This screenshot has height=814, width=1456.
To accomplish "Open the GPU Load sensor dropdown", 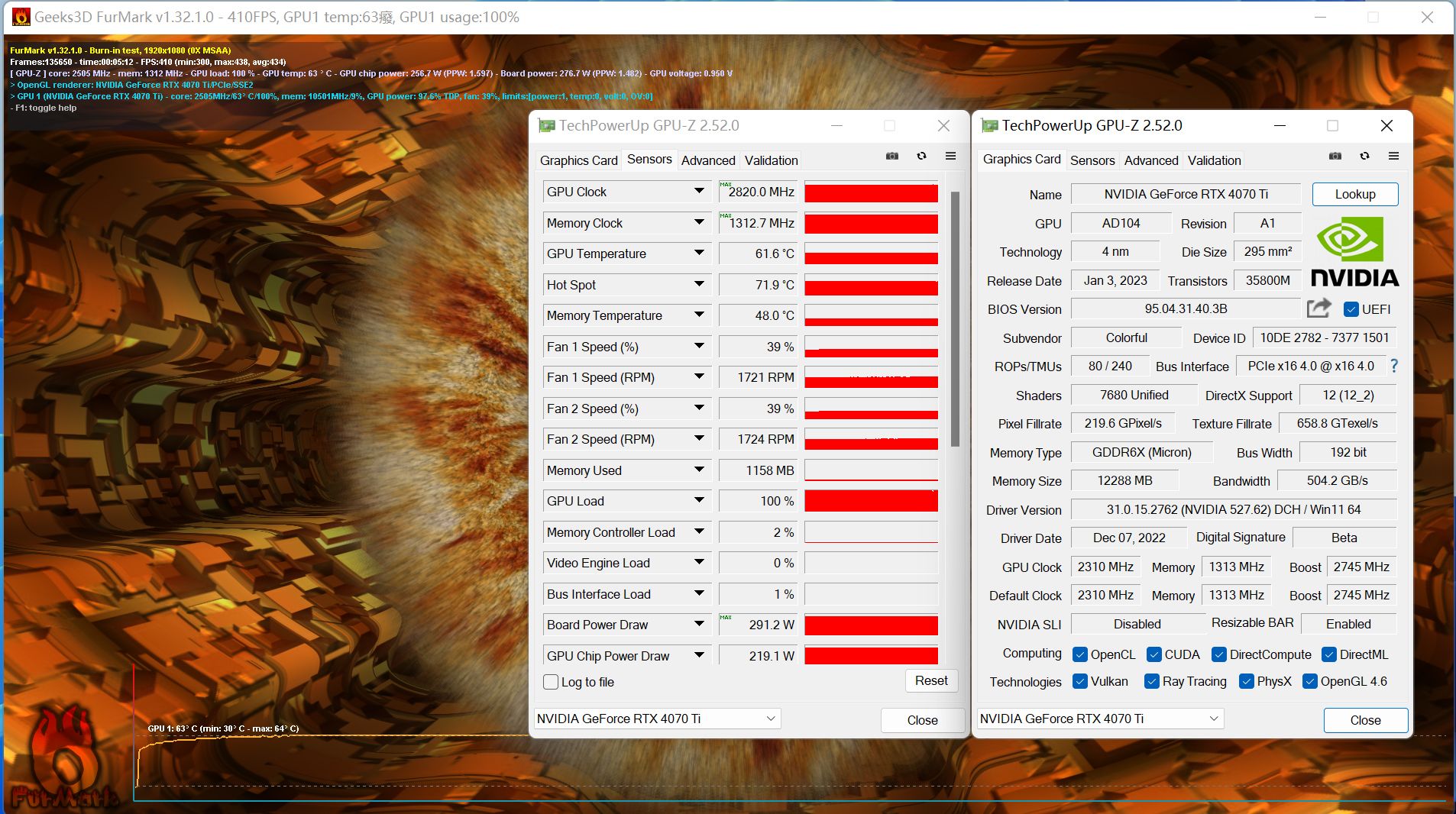I will point(698,500).
